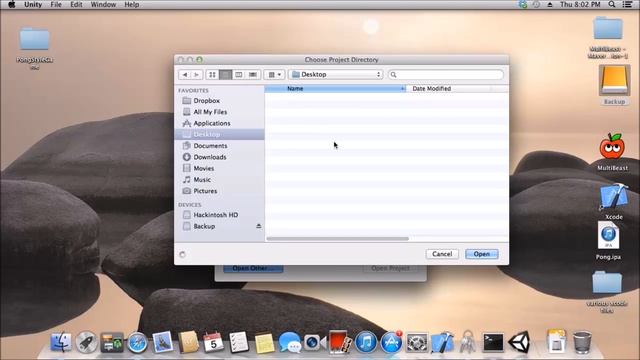640x360 pixels.
Task: Switch file dialog to icon view
Action: click(212, 75)
